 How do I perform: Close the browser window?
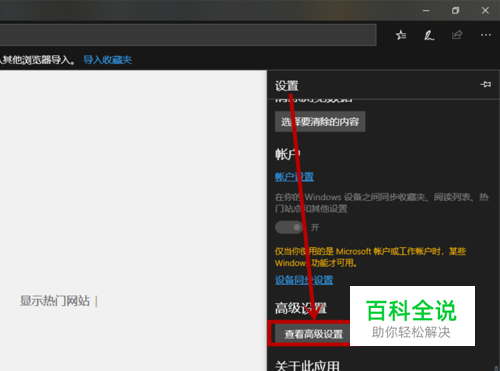point(485,11)
